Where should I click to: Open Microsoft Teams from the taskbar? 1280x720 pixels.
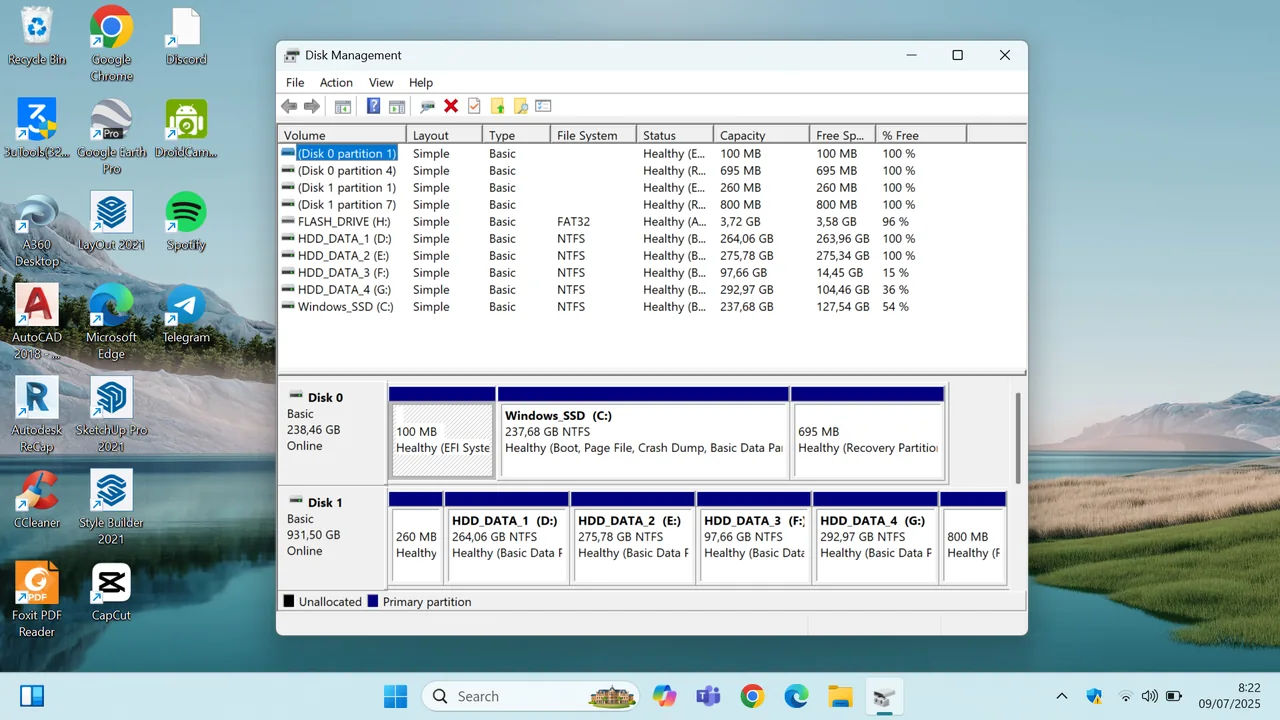pos(708,696)
